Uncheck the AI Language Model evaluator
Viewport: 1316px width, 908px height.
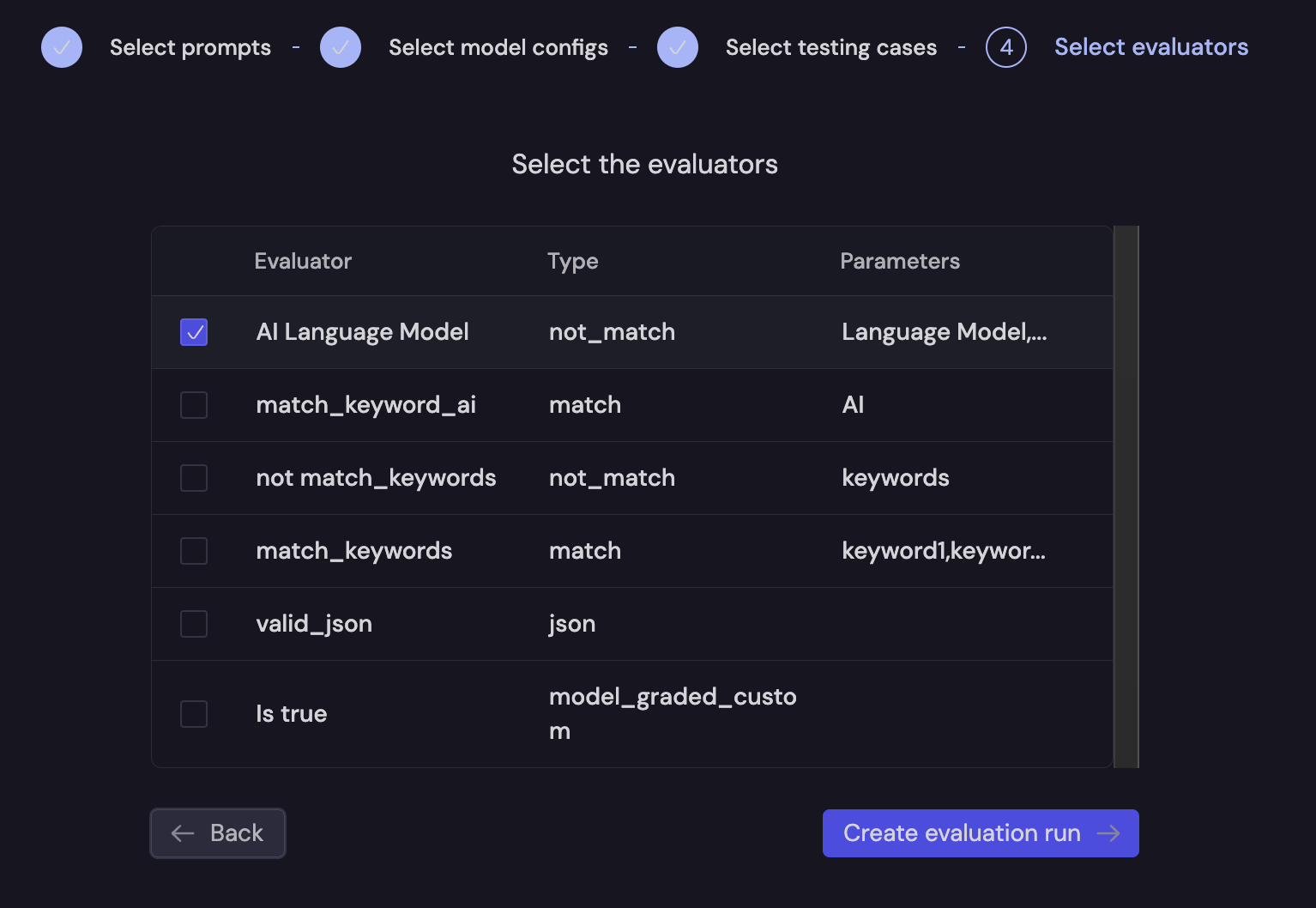[193, 331]
